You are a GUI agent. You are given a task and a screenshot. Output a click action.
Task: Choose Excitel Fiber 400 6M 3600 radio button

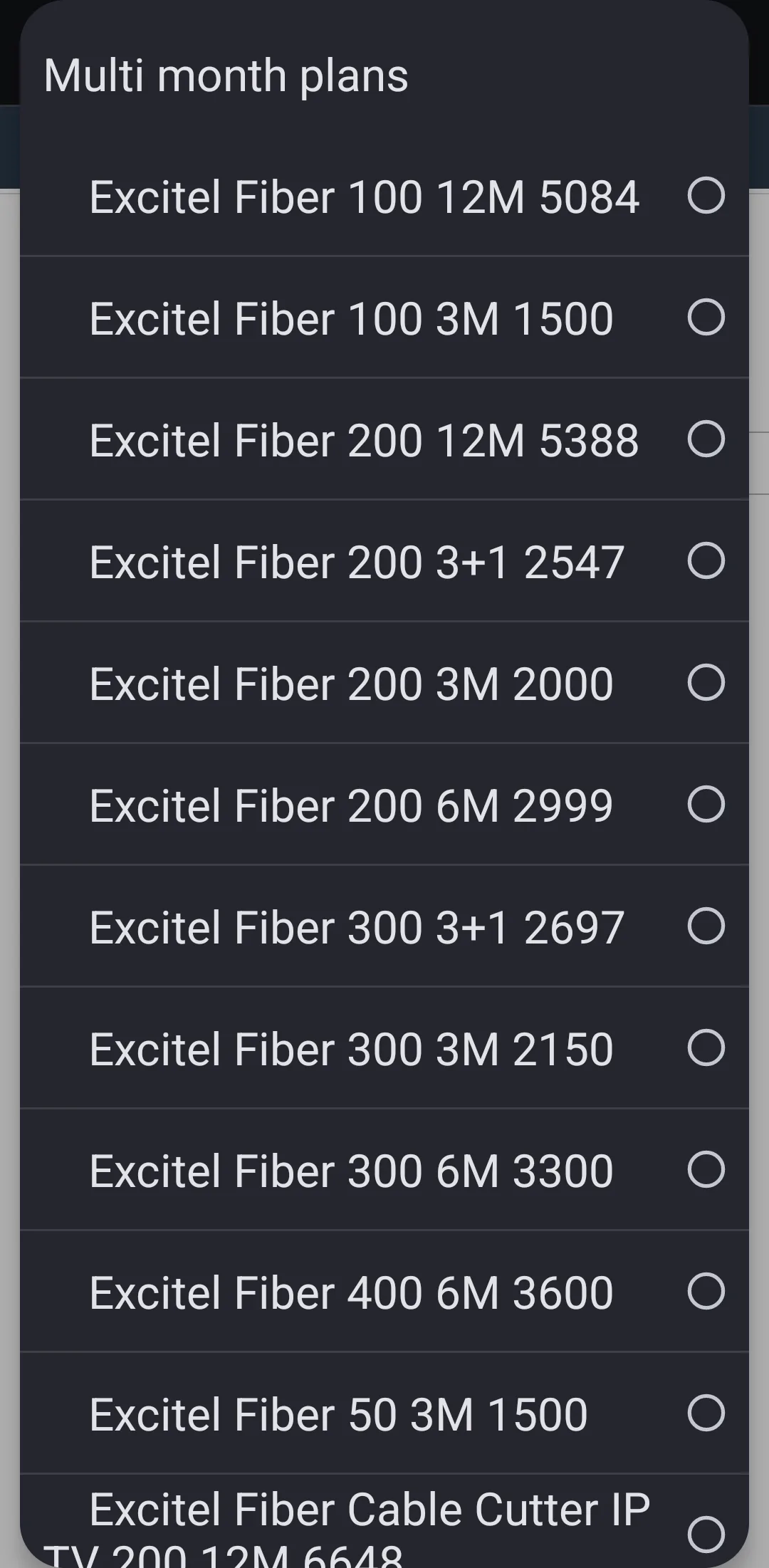706,1292
